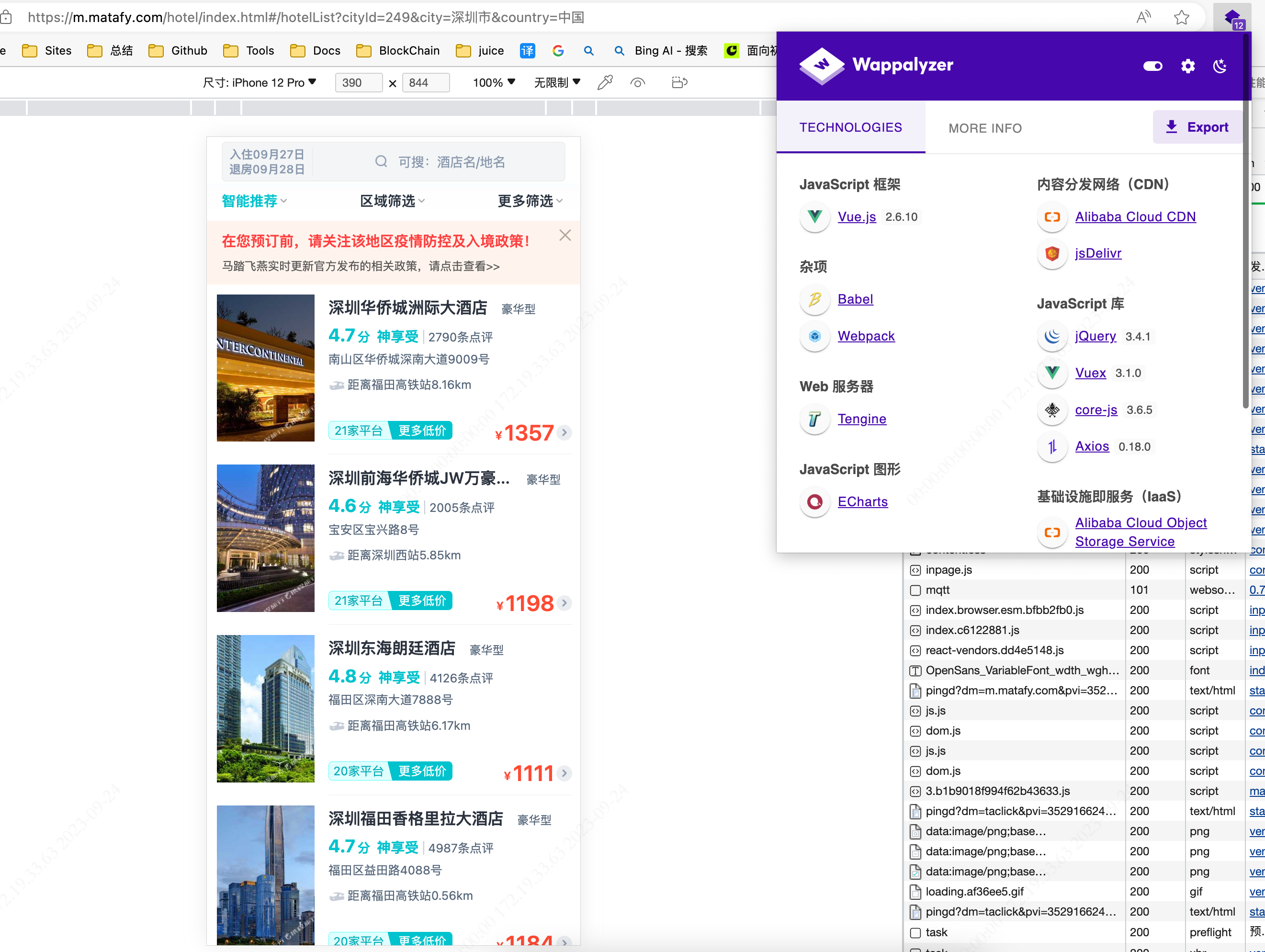Expand 区域筛选 dropdown filter
The image size is (1265, 952).
click(393, 202)
